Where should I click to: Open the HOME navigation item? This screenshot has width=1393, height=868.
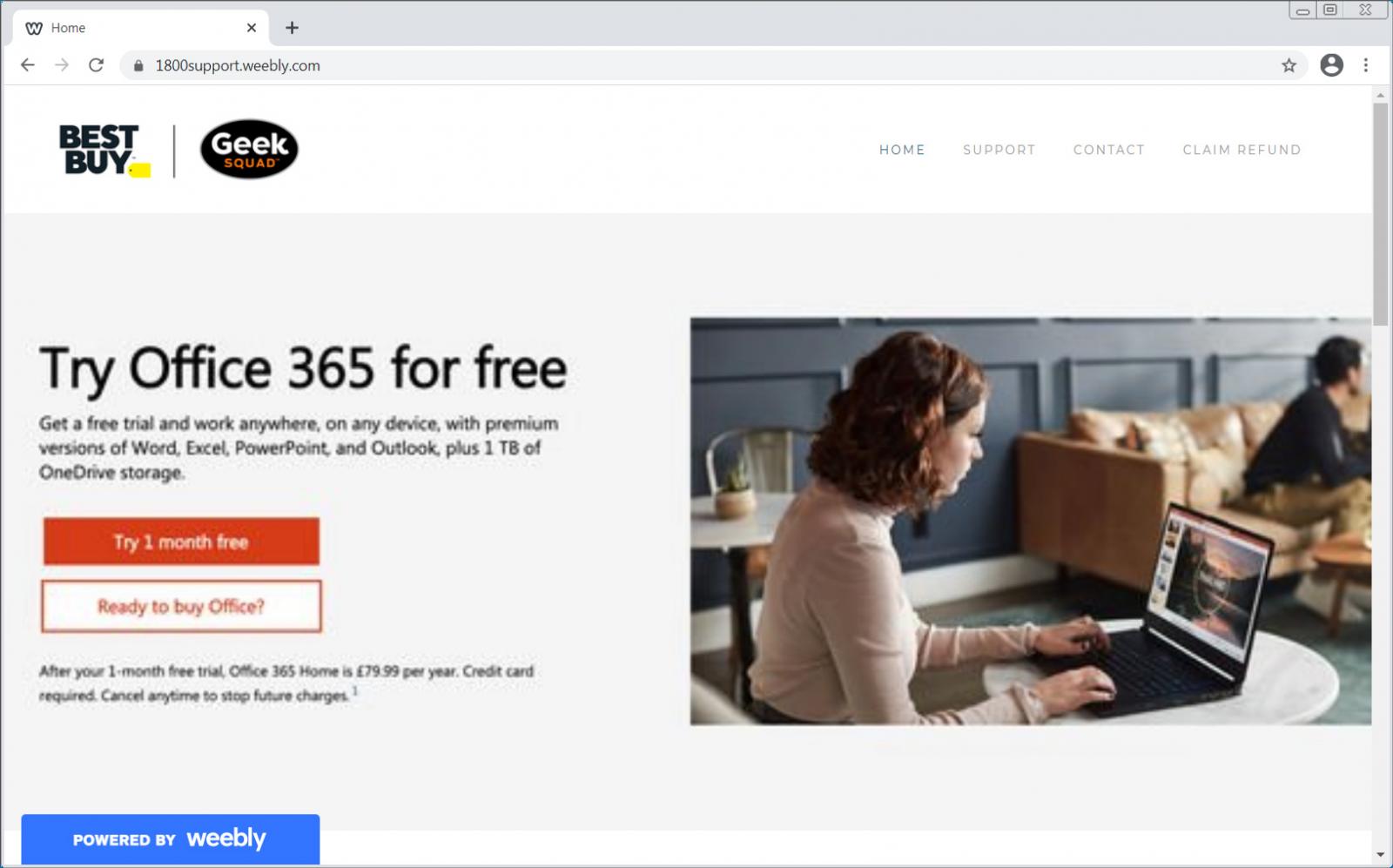pos(902,150)
